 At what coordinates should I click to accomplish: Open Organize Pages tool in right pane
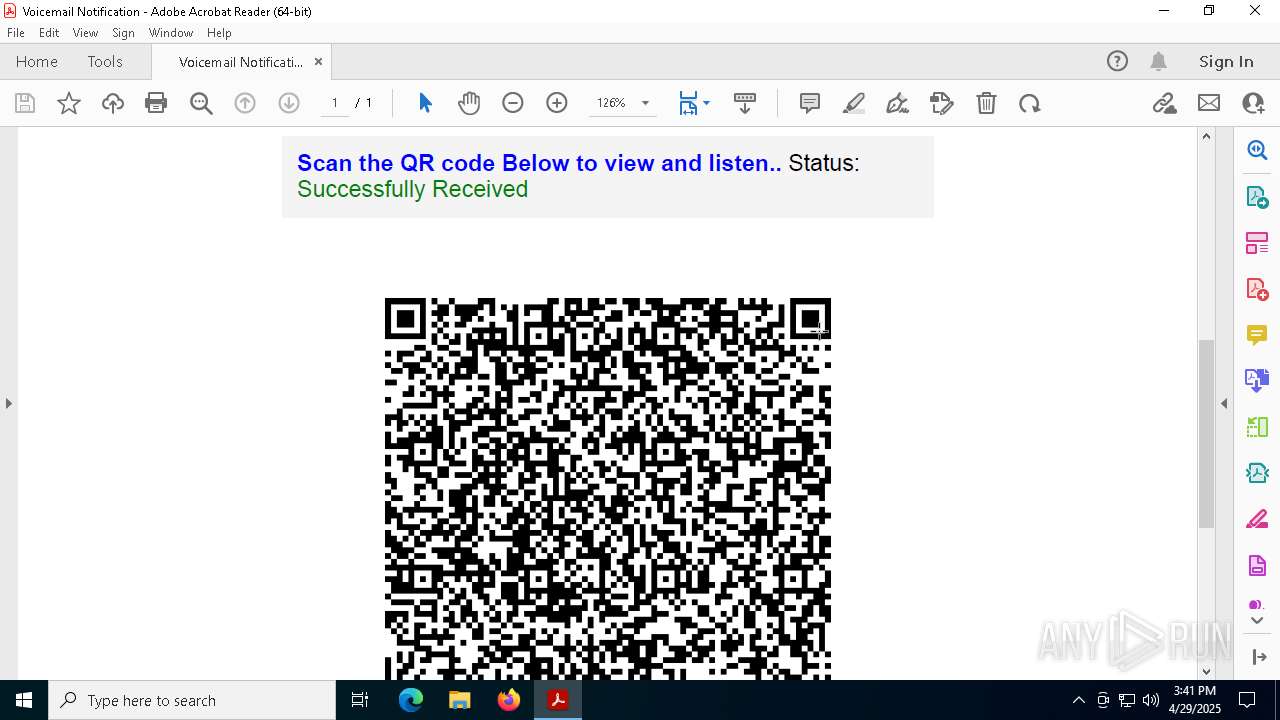[1257, 243]
